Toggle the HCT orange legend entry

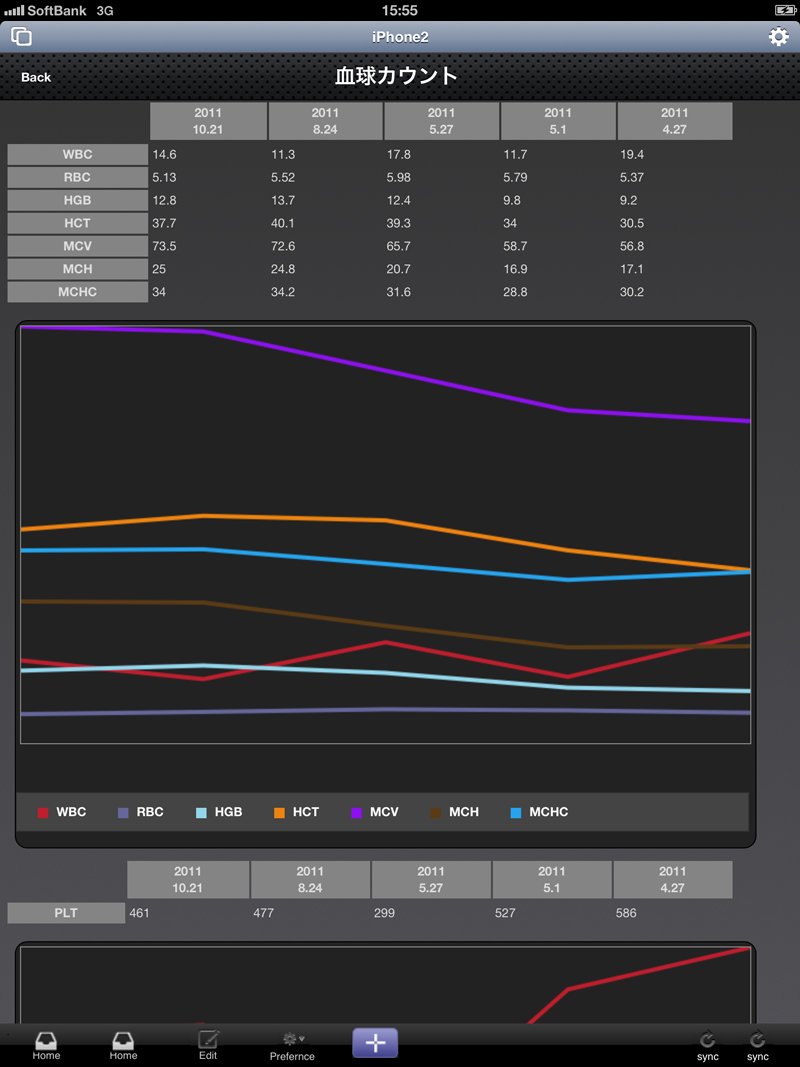point(296,812)
